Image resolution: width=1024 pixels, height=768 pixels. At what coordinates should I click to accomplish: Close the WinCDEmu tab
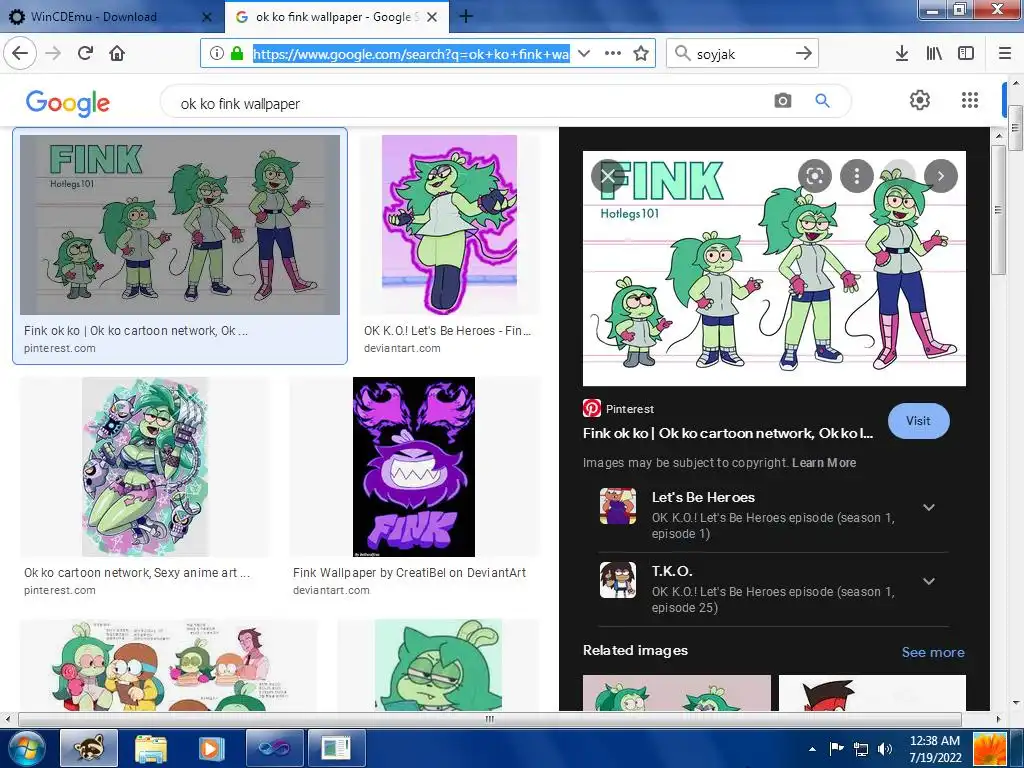click(207, 17)
